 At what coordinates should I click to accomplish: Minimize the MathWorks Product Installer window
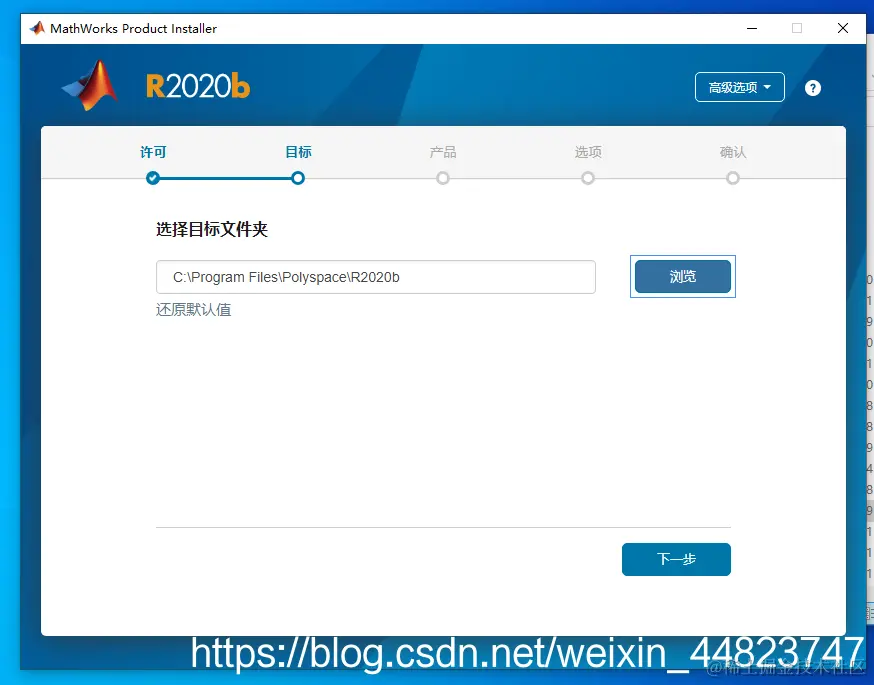[x=752, y=28]
